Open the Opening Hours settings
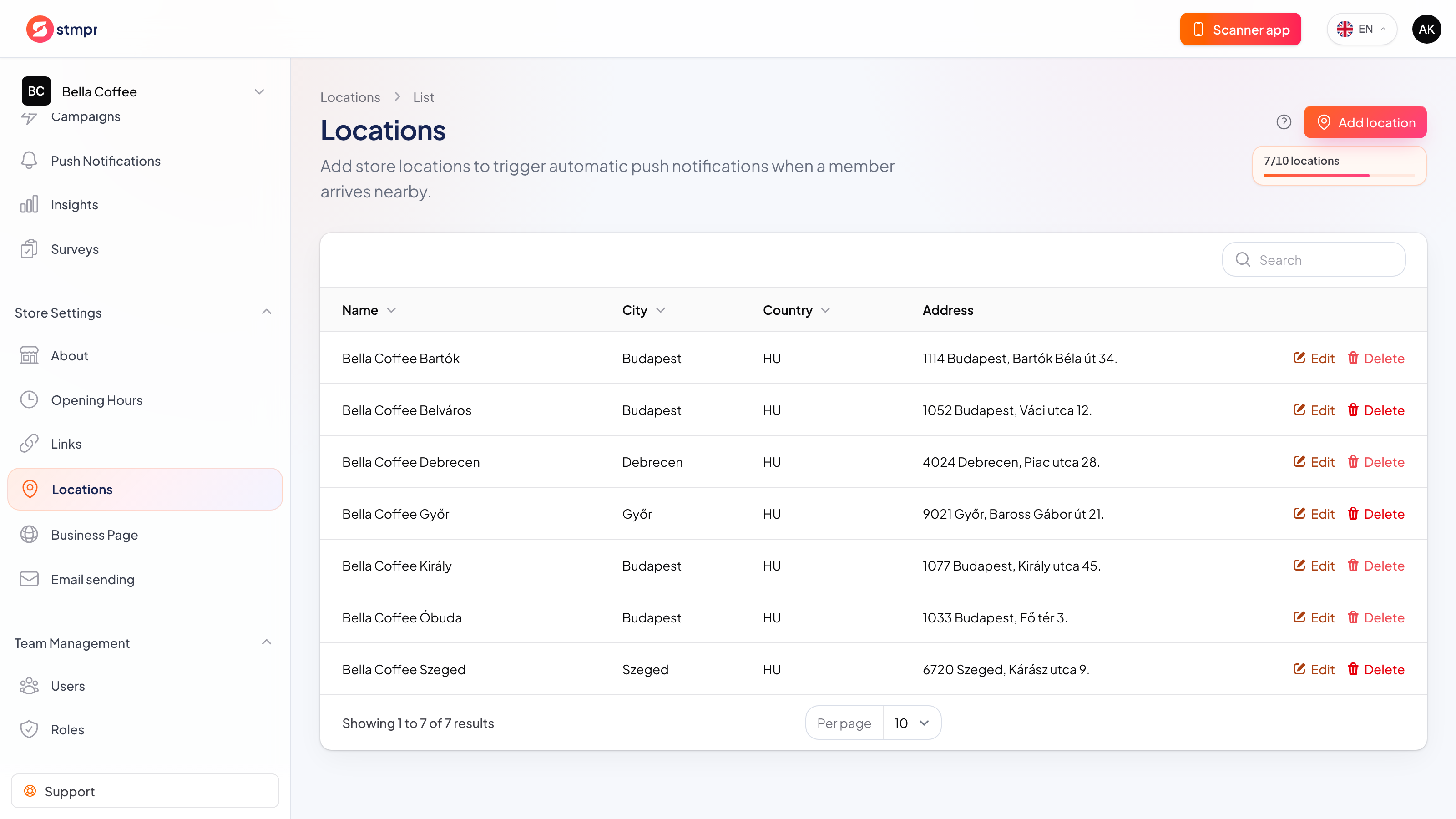 96,400
